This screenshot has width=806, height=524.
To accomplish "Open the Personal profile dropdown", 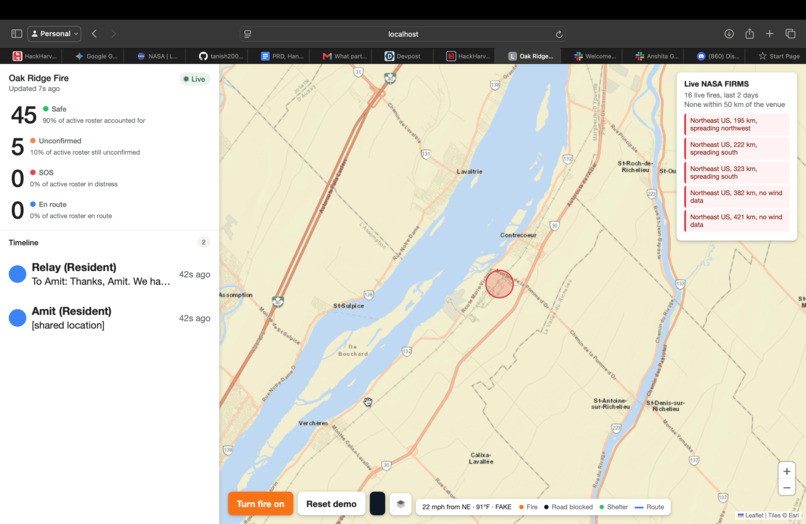I will [x=54, y=33].
